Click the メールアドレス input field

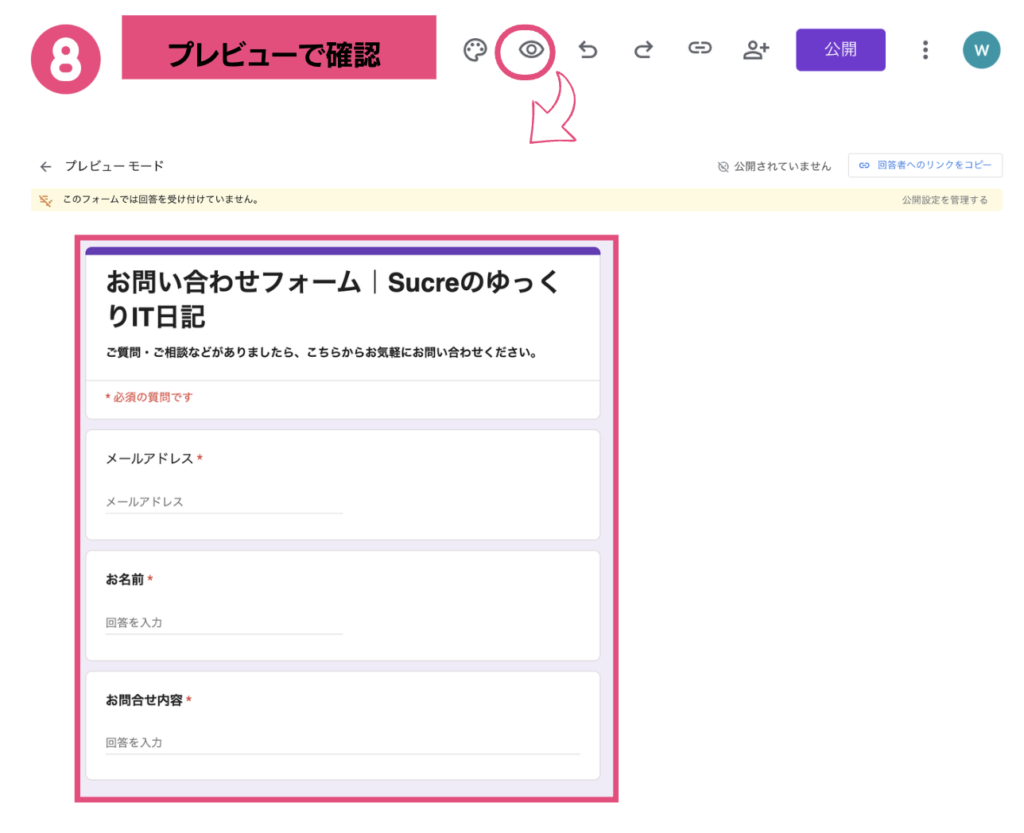tap(224, 502)
